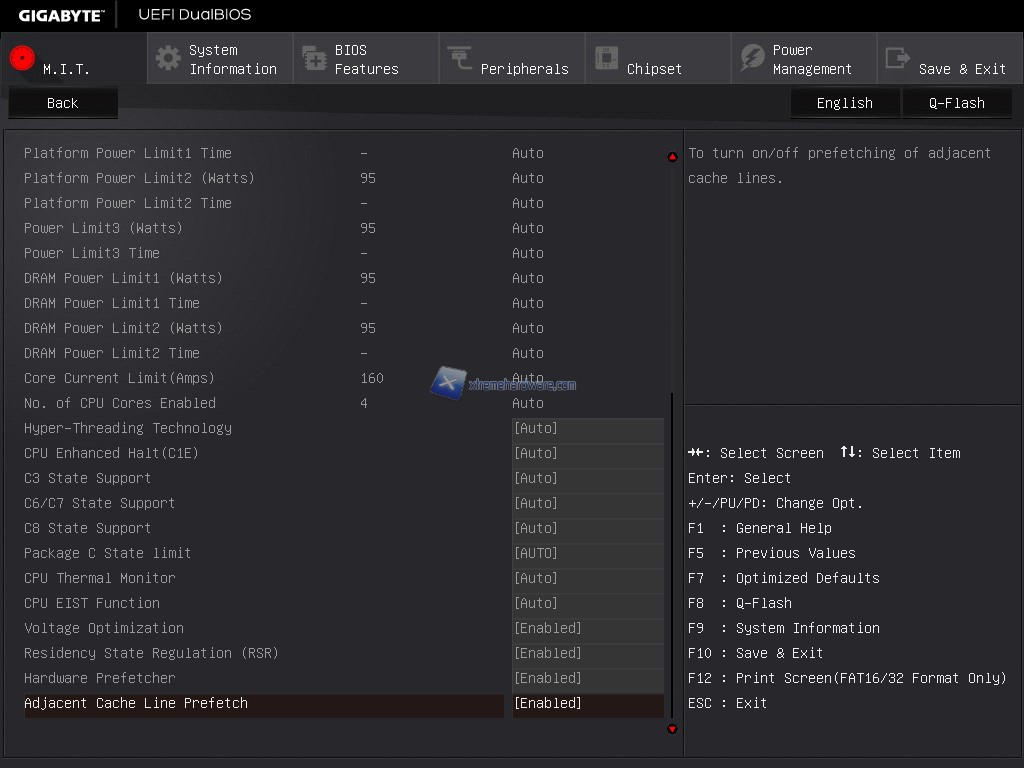Click the System Information gear icon
Image resolution: width=1024 pixels, height=768 pixels.
click(x=168, y=58)
